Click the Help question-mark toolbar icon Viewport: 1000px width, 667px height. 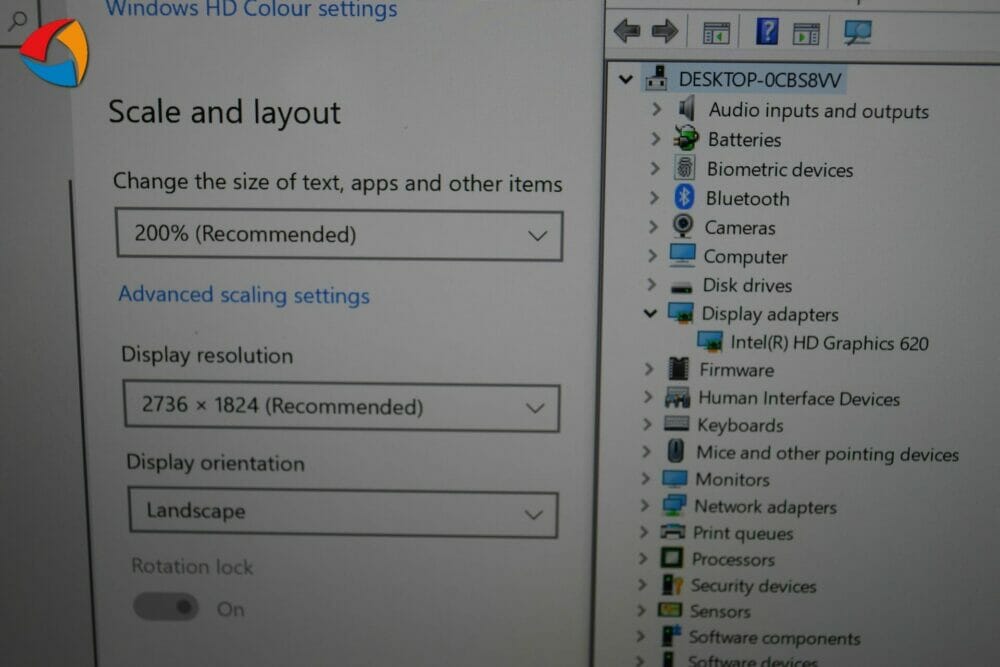767,31
